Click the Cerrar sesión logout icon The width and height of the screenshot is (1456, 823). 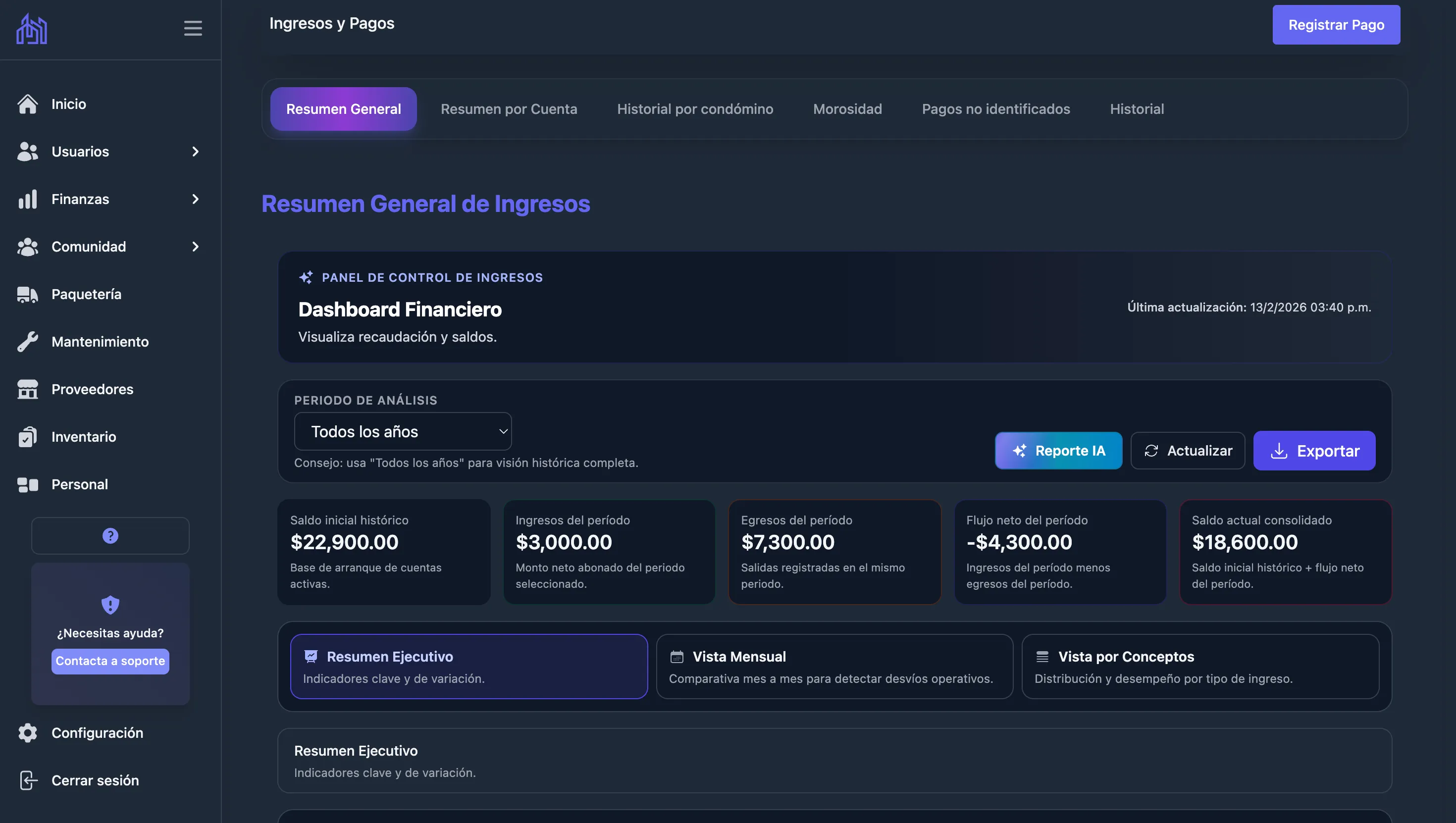27,780
